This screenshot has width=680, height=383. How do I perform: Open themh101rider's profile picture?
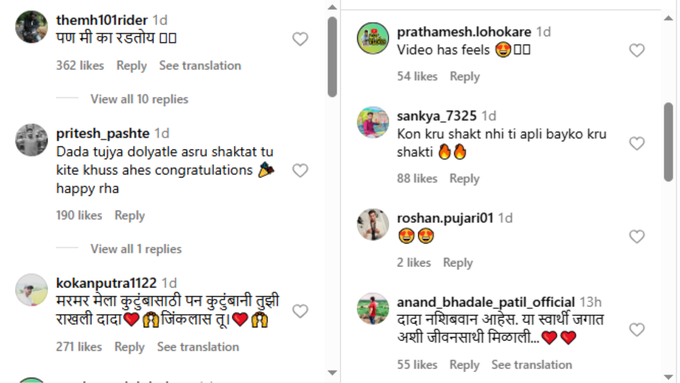point(31,27)
